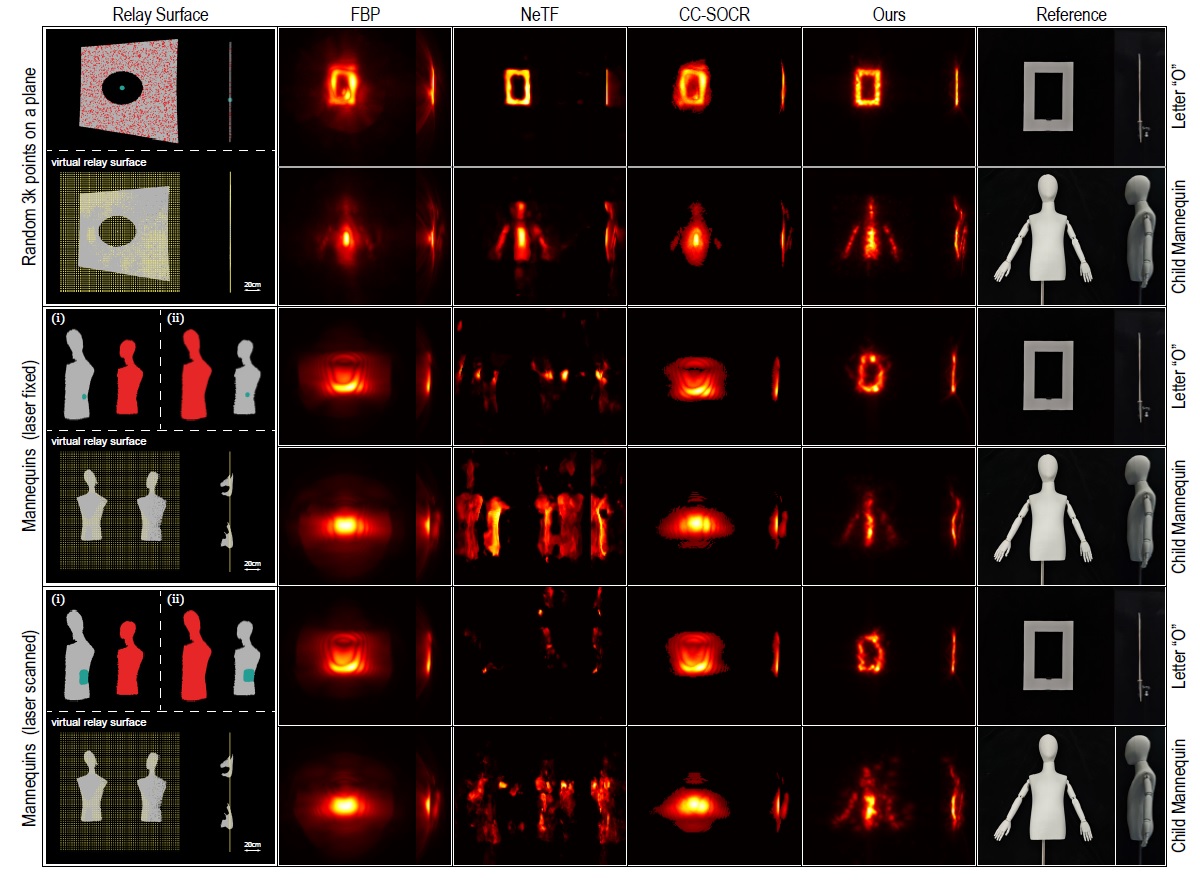Click the "Relay Surface" column header
Image resolution: width=1200 pixels, height=880 pixels.
(162, 14)
